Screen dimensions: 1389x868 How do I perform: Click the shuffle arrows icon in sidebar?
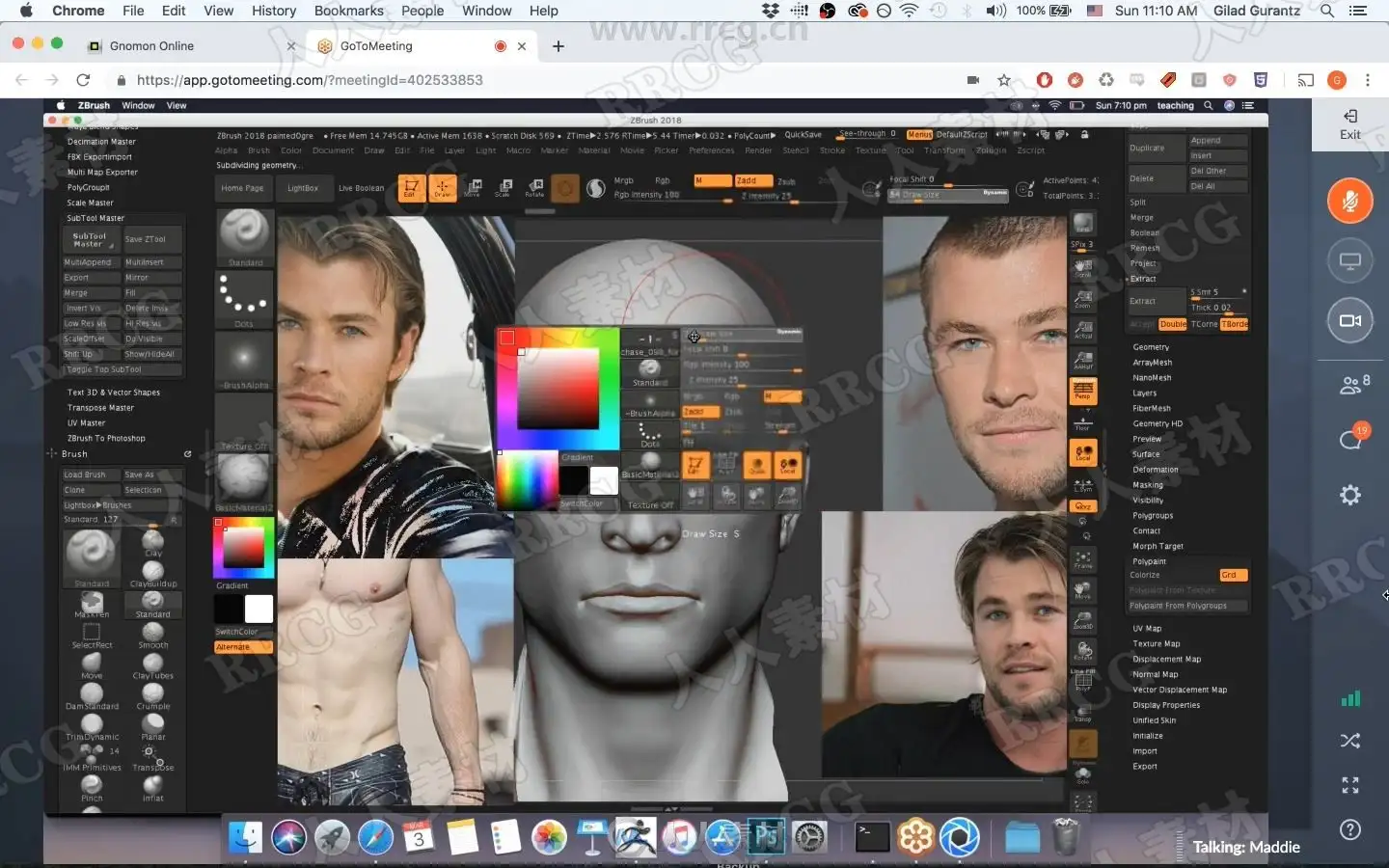1350,741
